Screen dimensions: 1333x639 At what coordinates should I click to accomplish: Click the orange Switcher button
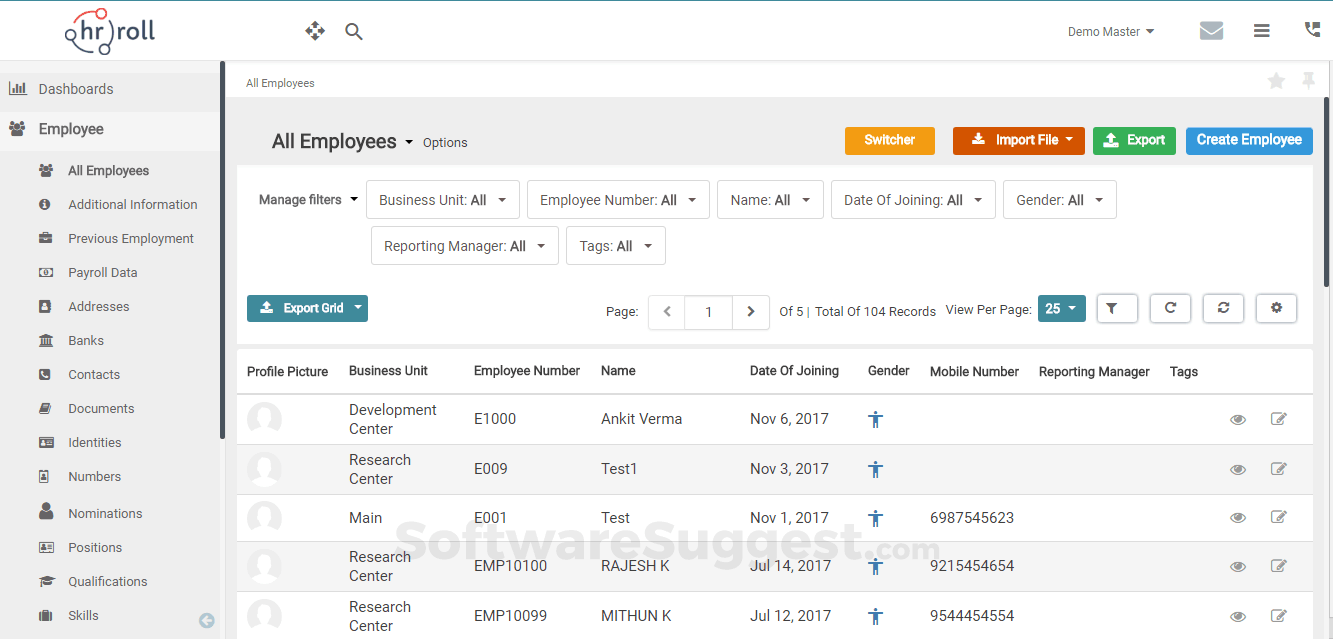[x=889, y=140]
